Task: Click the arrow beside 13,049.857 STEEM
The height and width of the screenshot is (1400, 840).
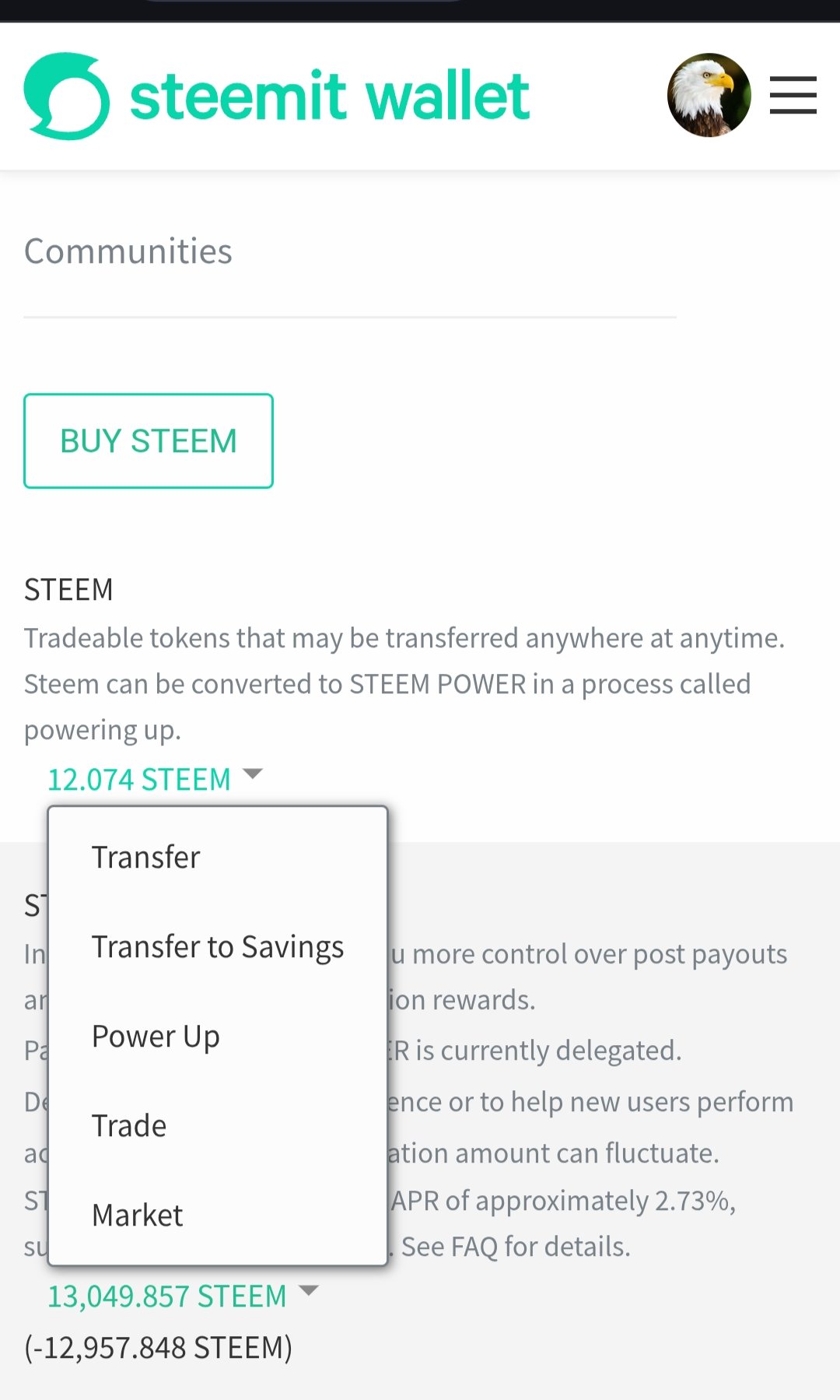Action: click(309, 1290)
